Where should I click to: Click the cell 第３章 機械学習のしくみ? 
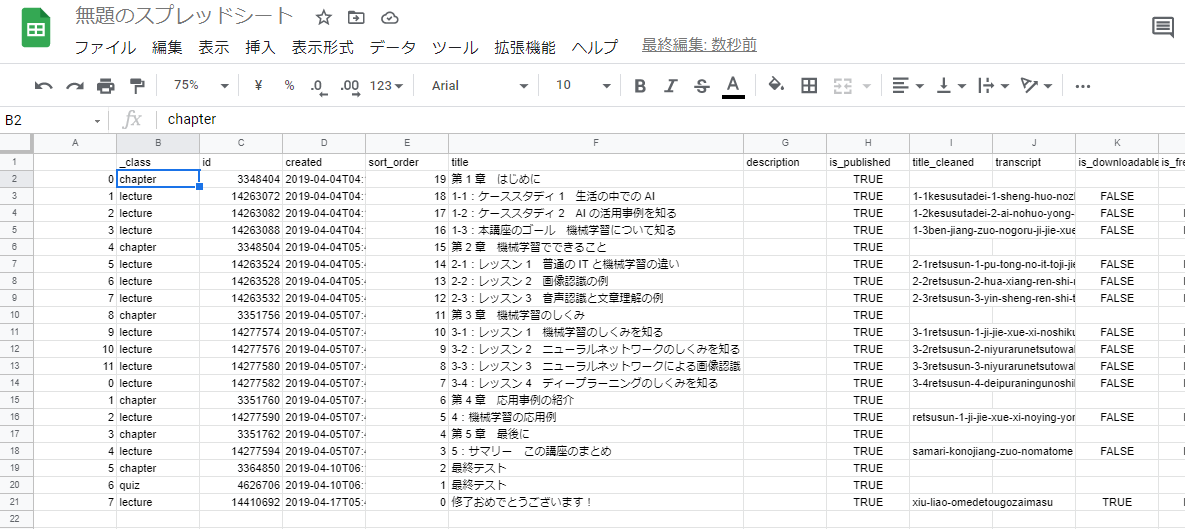pyautogui.click(x=596, y=314)
